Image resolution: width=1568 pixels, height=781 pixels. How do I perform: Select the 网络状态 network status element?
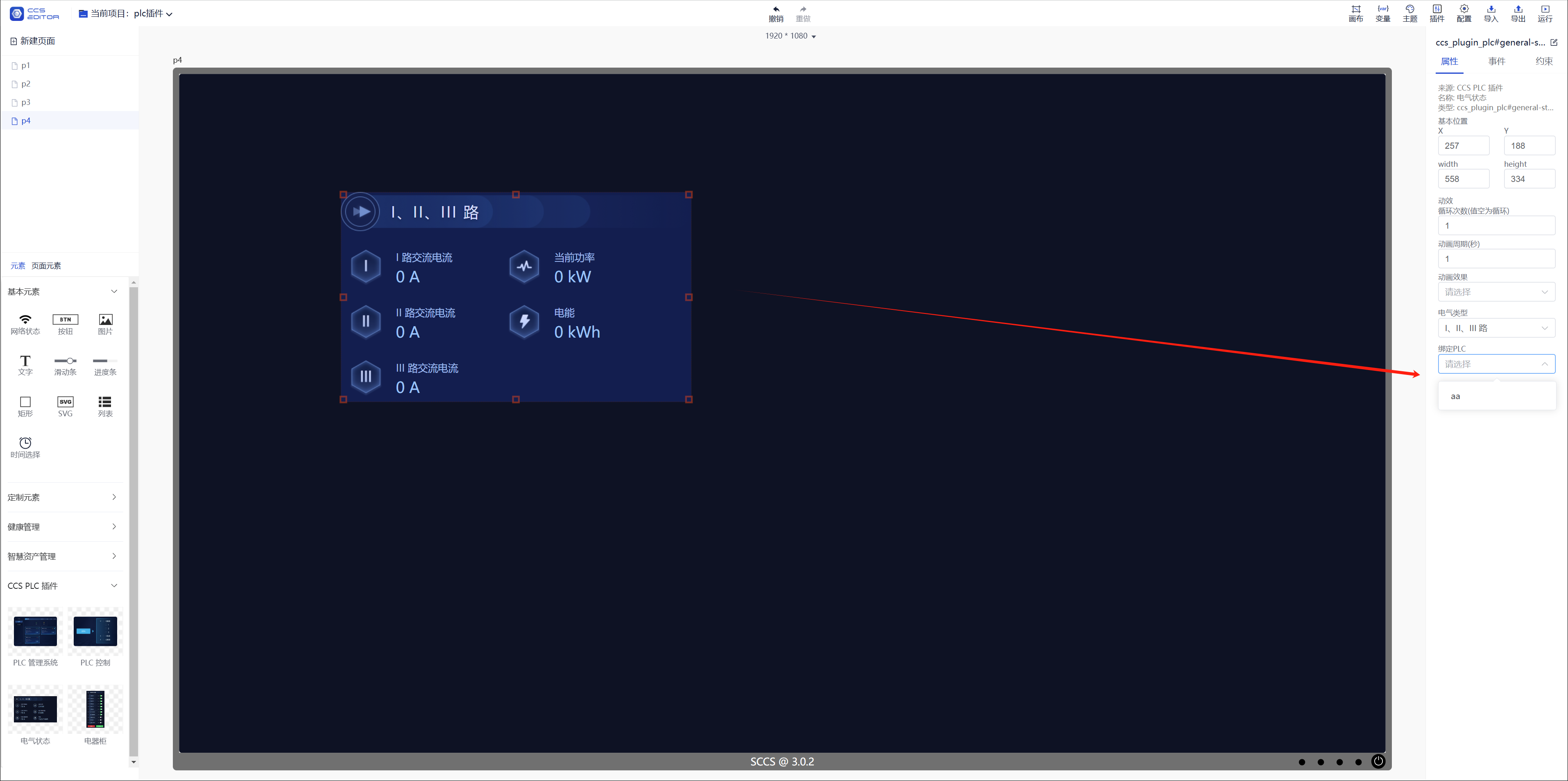pyautogui.click(x=25, y=325)
